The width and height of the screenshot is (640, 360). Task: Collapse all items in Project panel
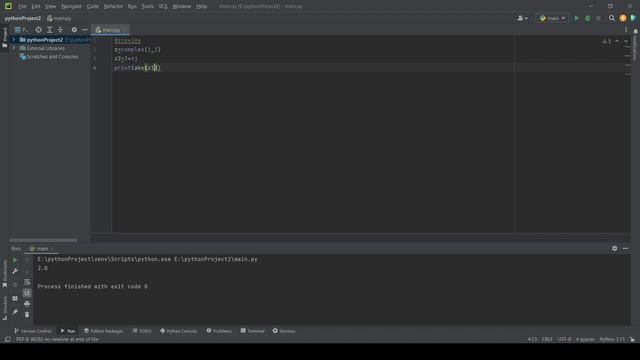(x=60, y=30)
